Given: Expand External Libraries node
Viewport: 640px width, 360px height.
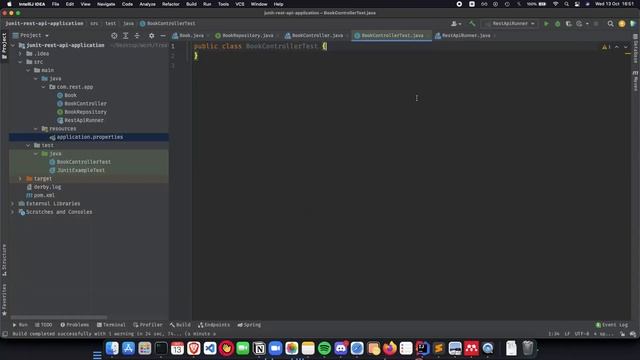Looking at the screenshot, I should pyautogui.click(x=13, y=204).
